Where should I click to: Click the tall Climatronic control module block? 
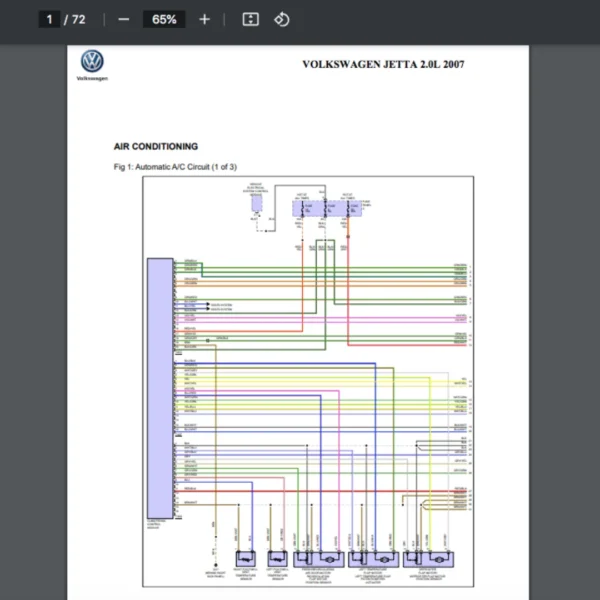point(159,384)
